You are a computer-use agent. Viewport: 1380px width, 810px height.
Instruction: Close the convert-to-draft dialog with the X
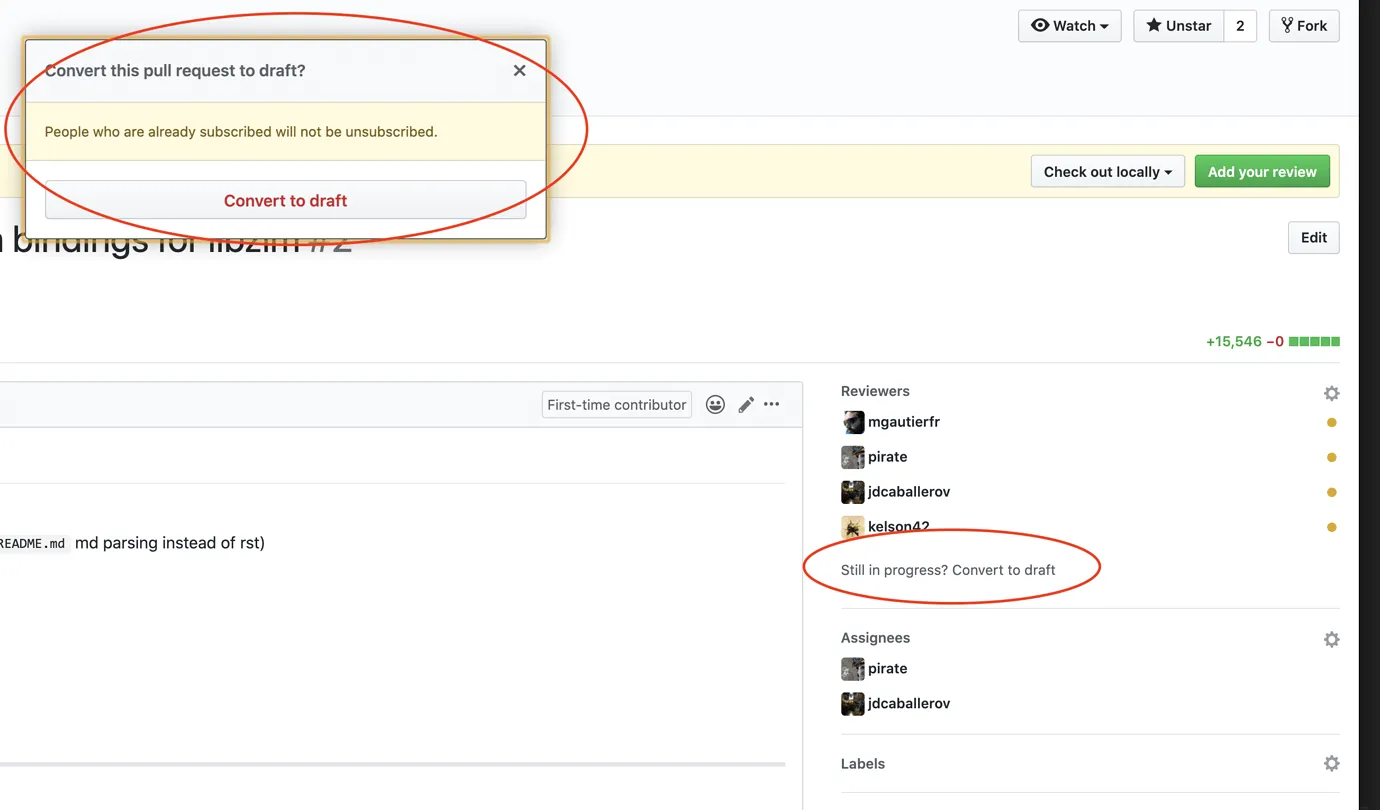coord(519,70)
